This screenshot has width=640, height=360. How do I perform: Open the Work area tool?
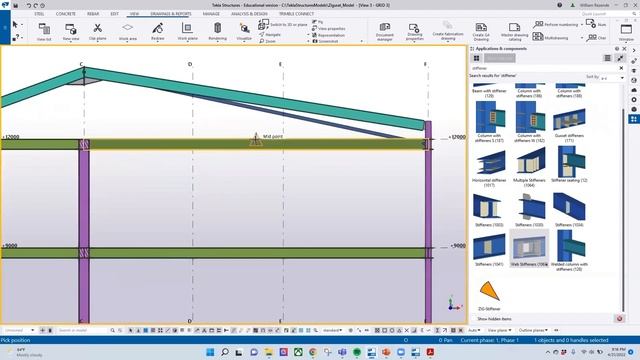coord(127,31)
